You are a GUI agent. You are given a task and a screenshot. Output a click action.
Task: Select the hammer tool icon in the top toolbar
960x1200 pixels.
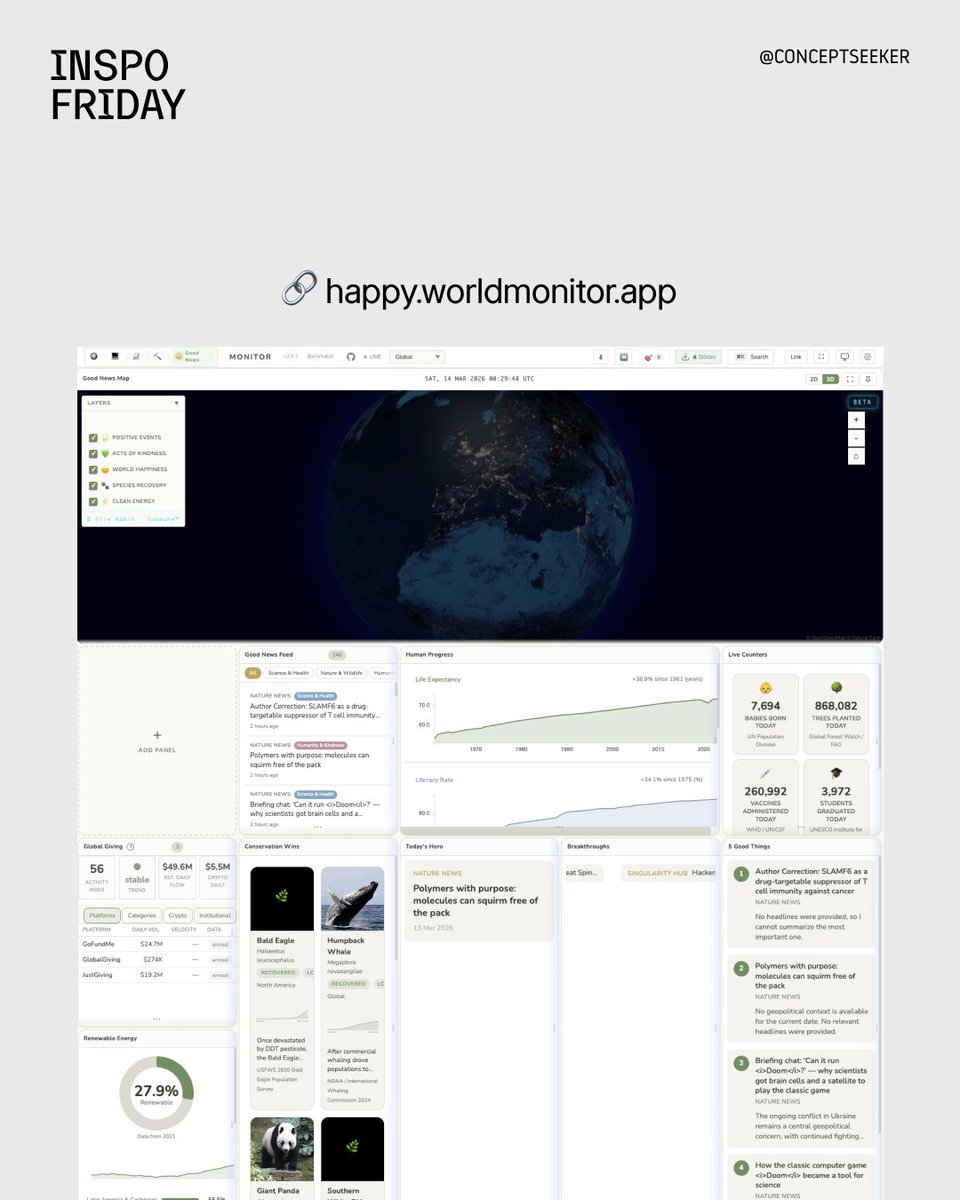click(x=157, y=356)
